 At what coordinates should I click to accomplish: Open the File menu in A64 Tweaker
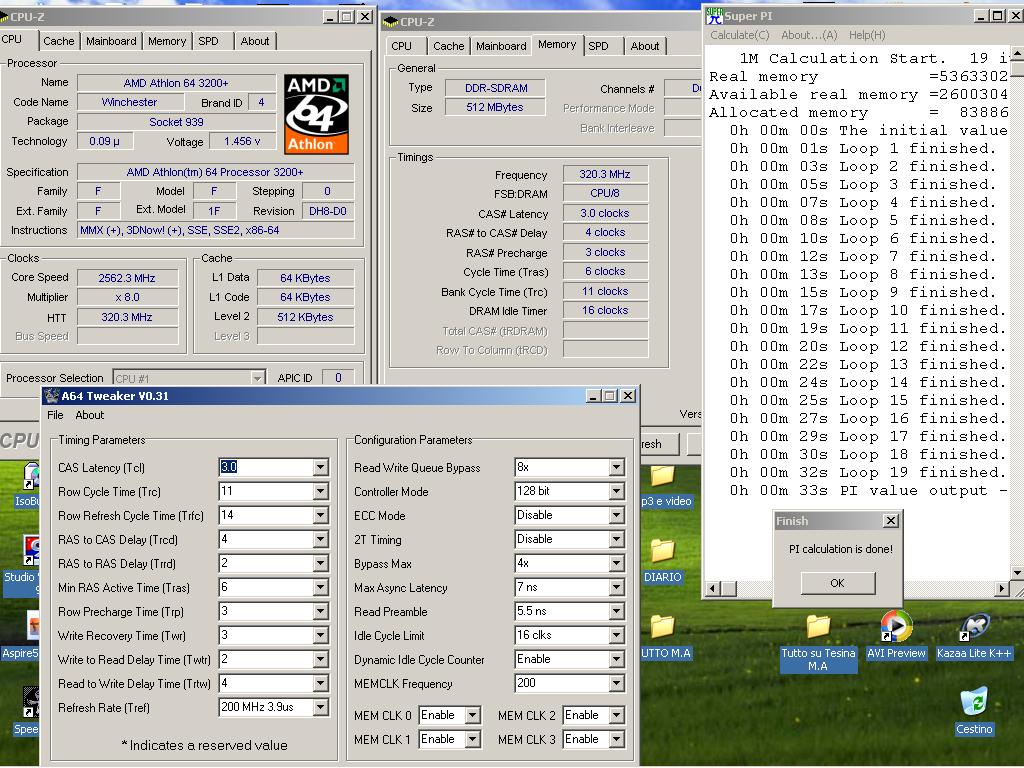click(56, 415)
